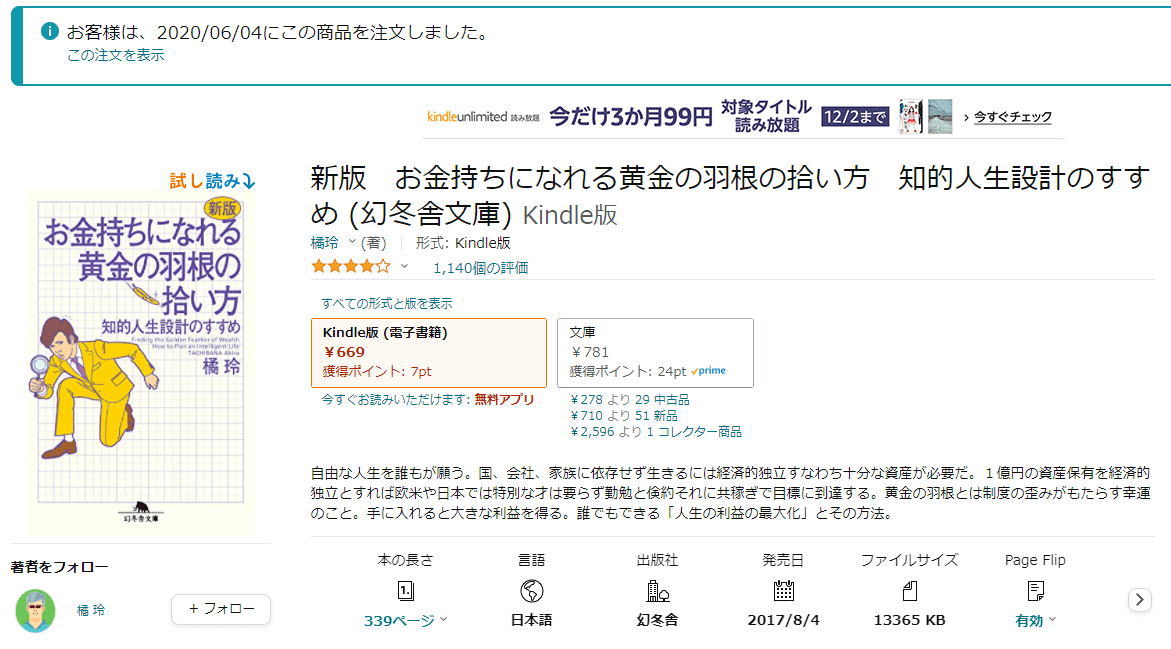Click the ￥669 Kindle price
The image size is (1171, 649).
(344, 352)
